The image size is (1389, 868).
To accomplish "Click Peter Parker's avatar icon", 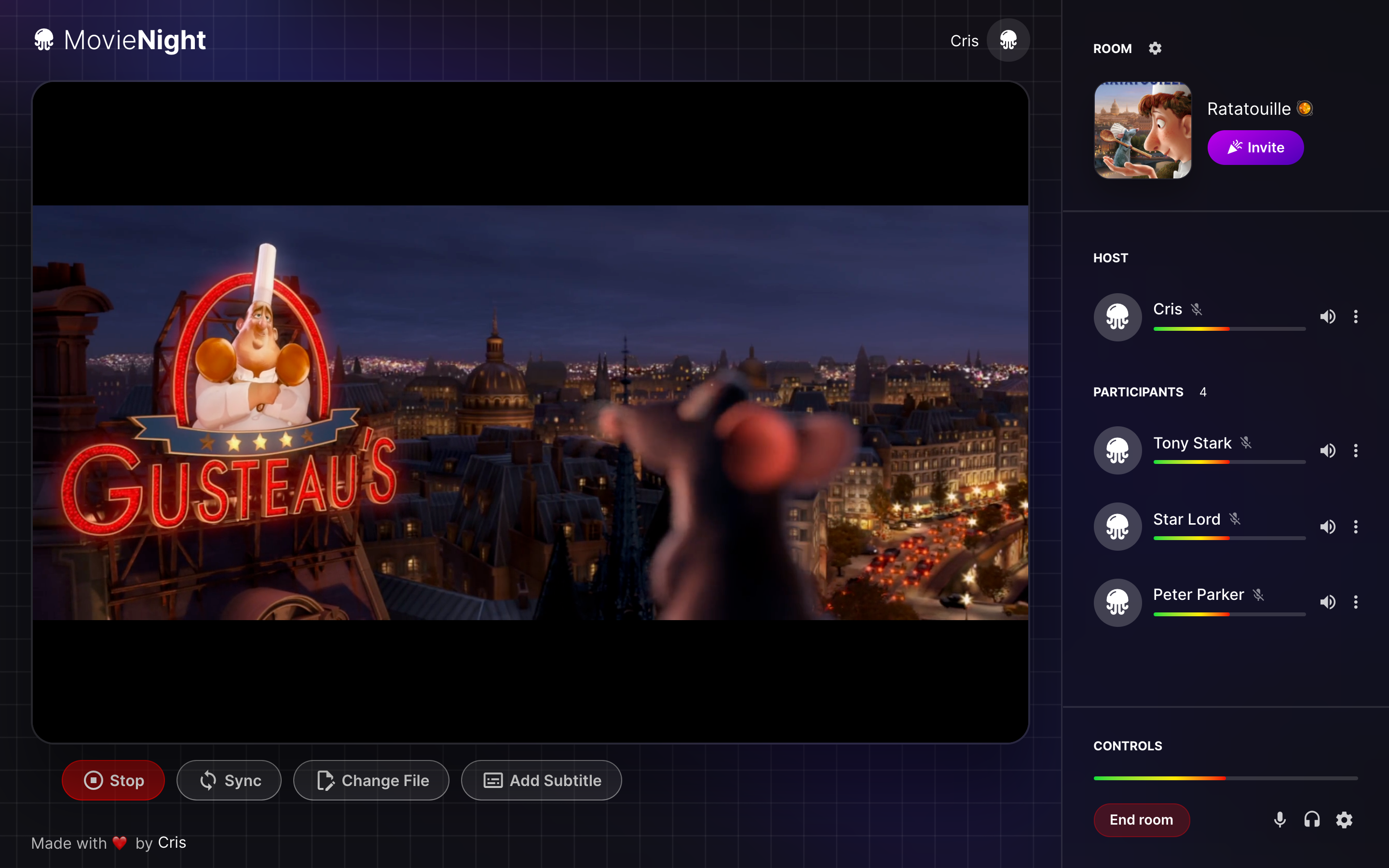I will 1117,602.
